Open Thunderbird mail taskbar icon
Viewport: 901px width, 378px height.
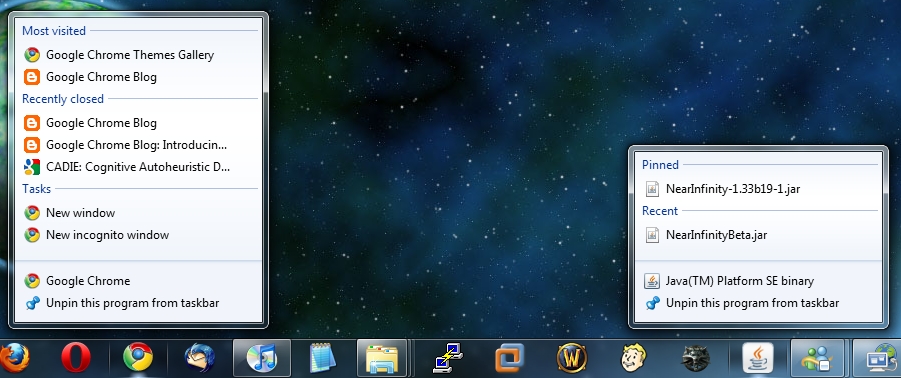point(200,358)
